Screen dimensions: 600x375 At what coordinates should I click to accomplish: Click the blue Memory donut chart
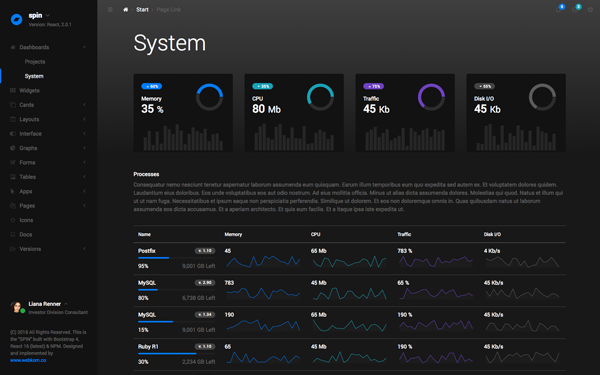pyautogui.click(x=209, y=97)
